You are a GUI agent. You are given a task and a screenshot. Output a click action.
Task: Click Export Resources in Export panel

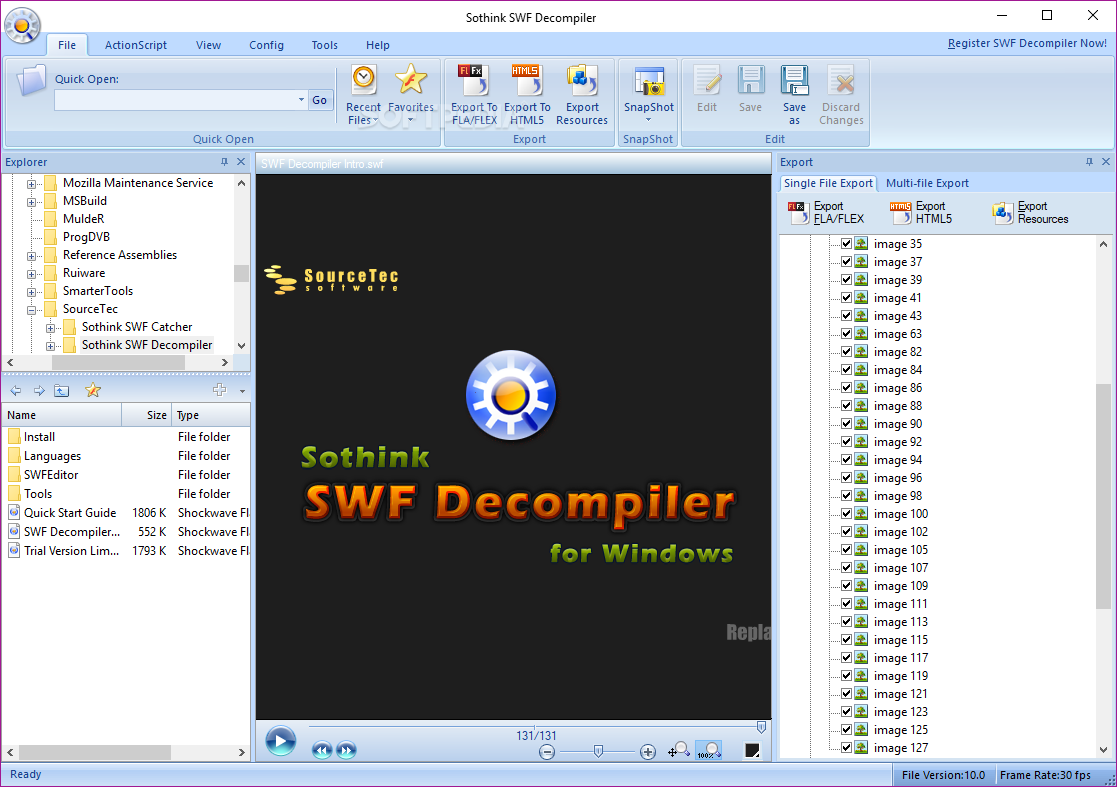point(1031,212)
